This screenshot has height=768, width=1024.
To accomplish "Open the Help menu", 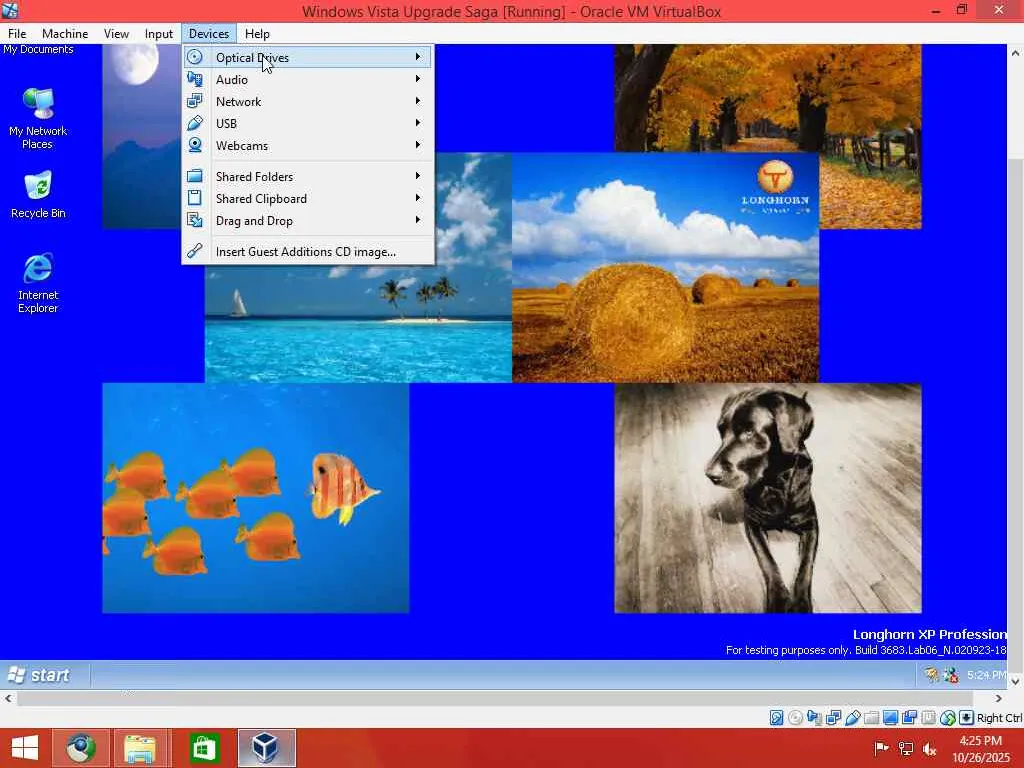I will point(257,33).
